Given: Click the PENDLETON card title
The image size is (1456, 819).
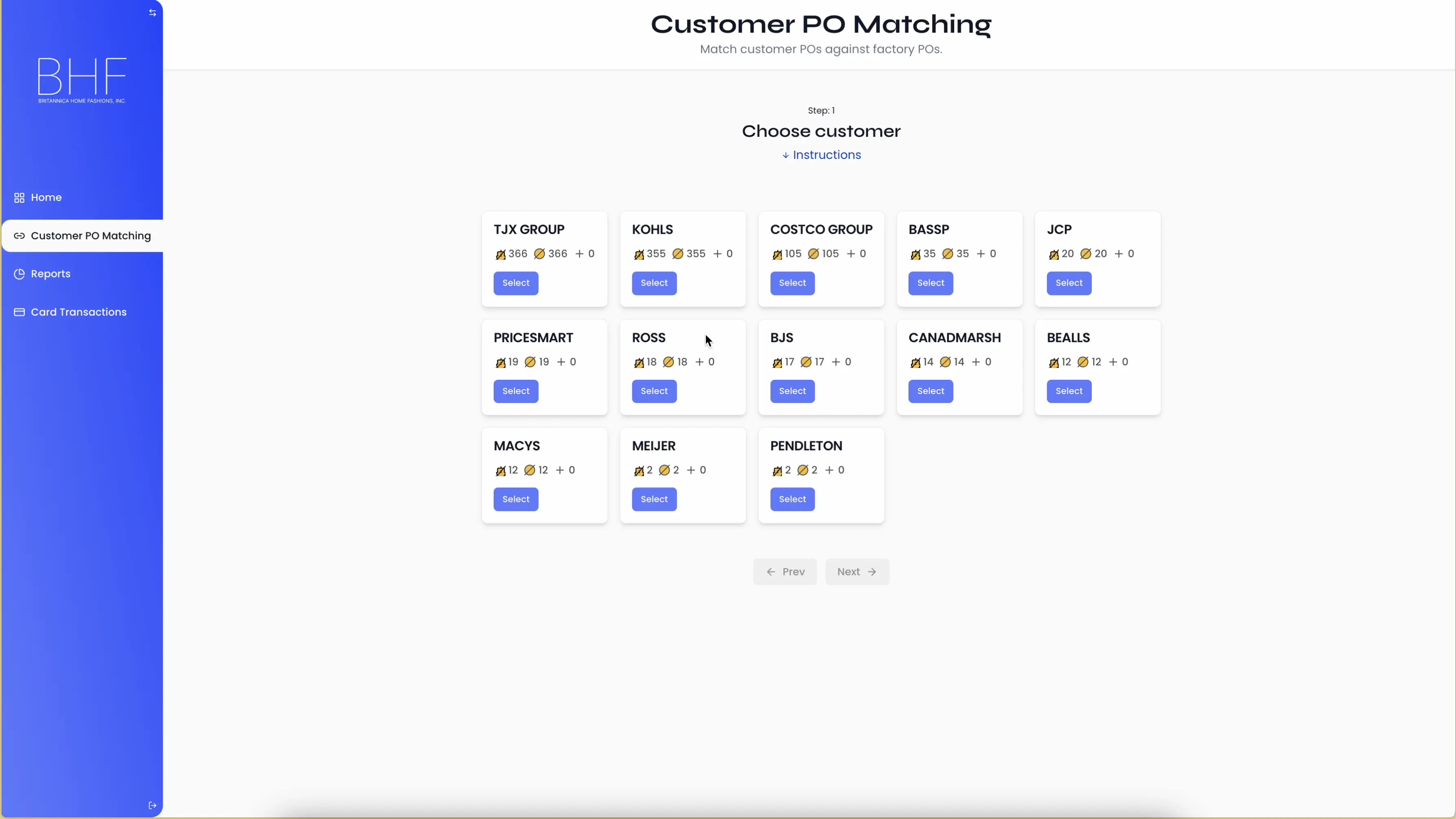Looking at the screenshot, I should click(806, 446).
